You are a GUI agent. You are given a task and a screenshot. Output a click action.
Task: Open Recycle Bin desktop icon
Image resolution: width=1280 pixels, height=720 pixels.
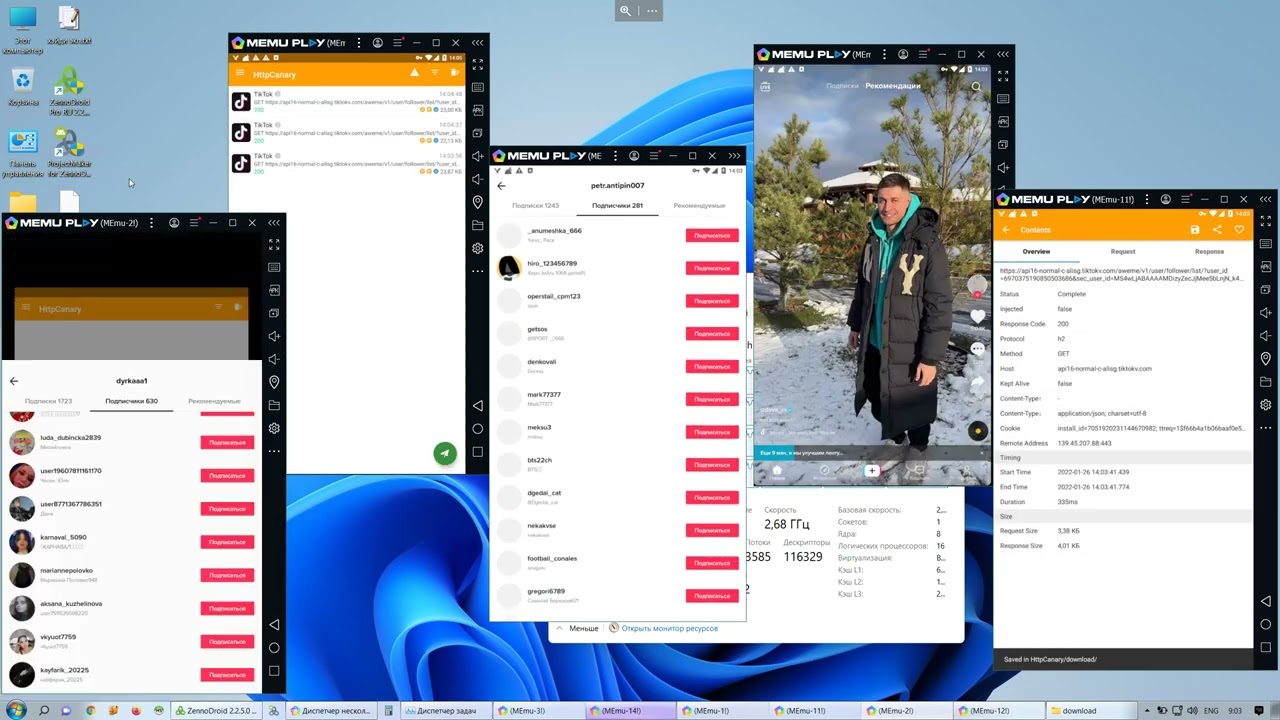pos(22,87)
